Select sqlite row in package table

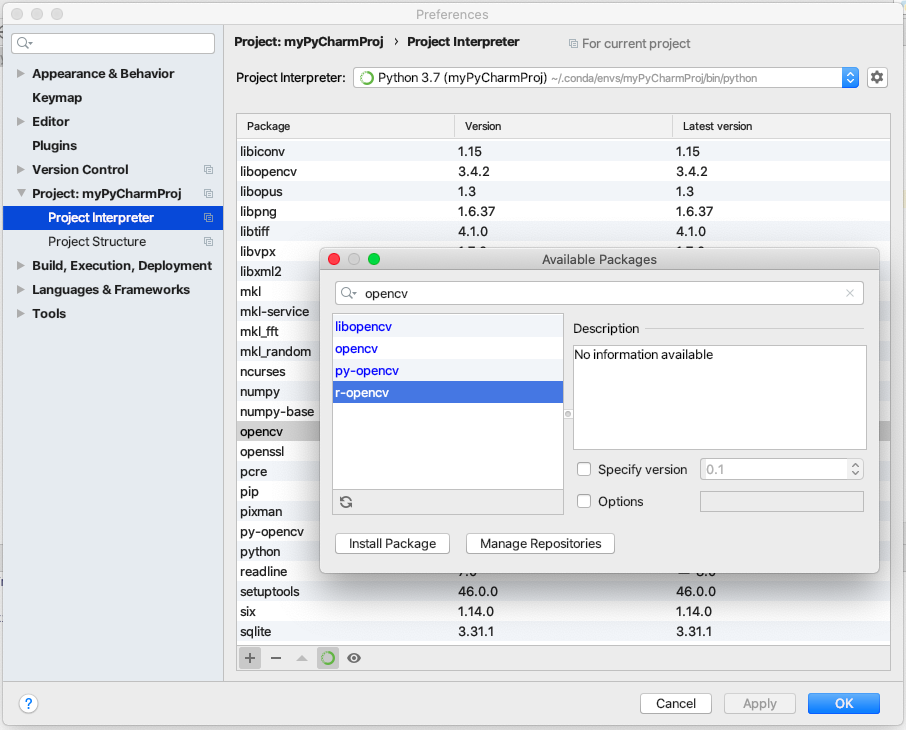click(563, 631)
